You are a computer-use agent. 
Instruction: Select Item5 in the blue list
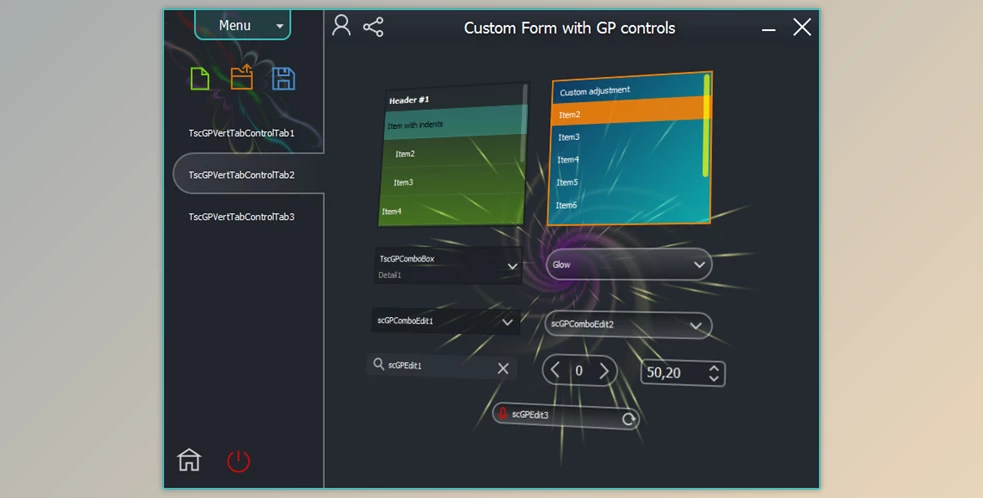[x=627, y=182]
